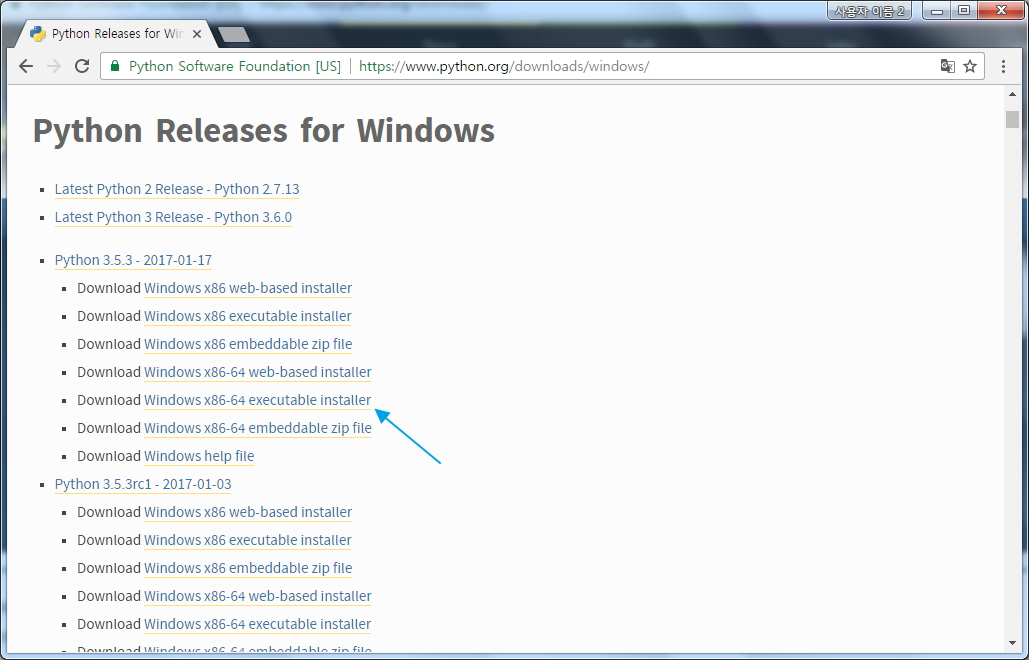Select the Python Releases for Windows tab
This screenshot has width=1029, height=660.
pyautogui.click(x=116, y=34)
